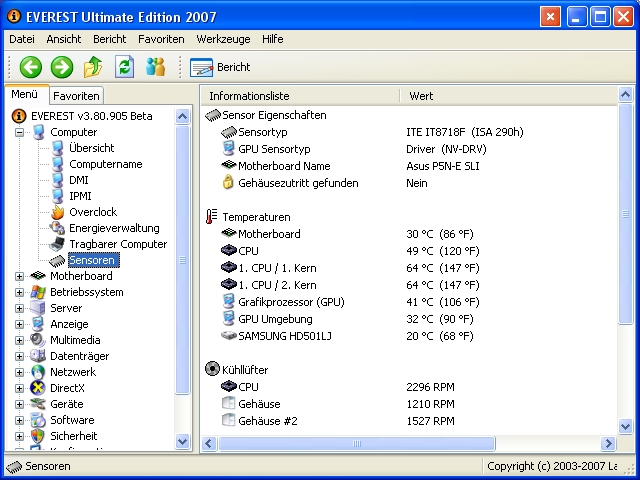Expand the Netzwerk tree node
Screen dimensions: 640x480
coord(19,372)
